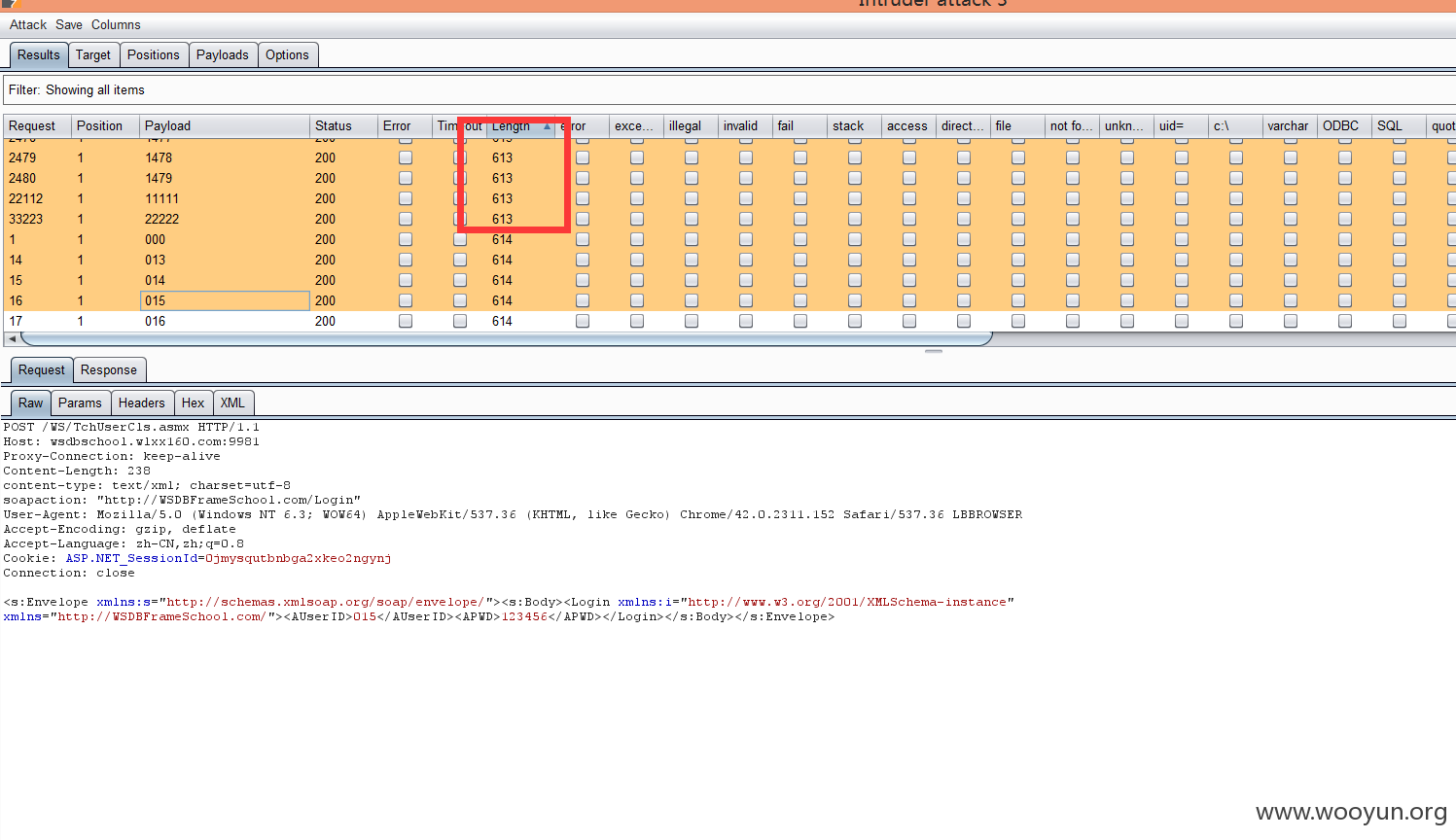Sort by the uid= column header
This screenshot has width=1456, height=840.
coord(1182,126)
